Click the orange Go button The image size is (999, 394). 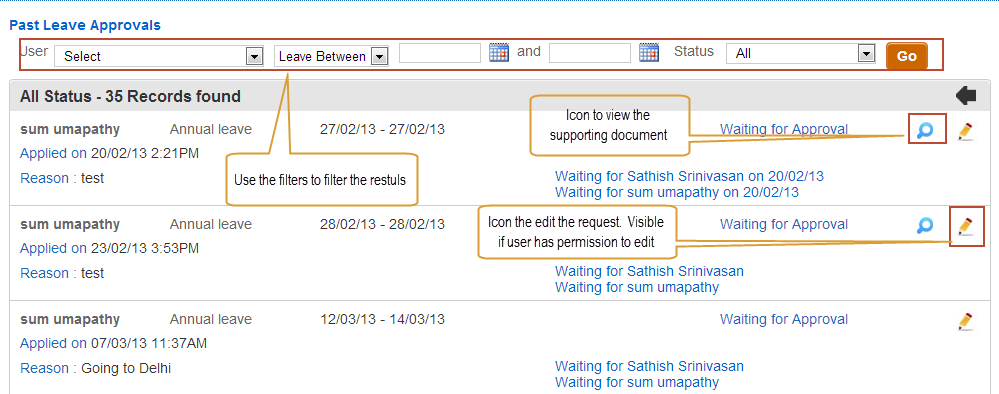pos(907,56)
